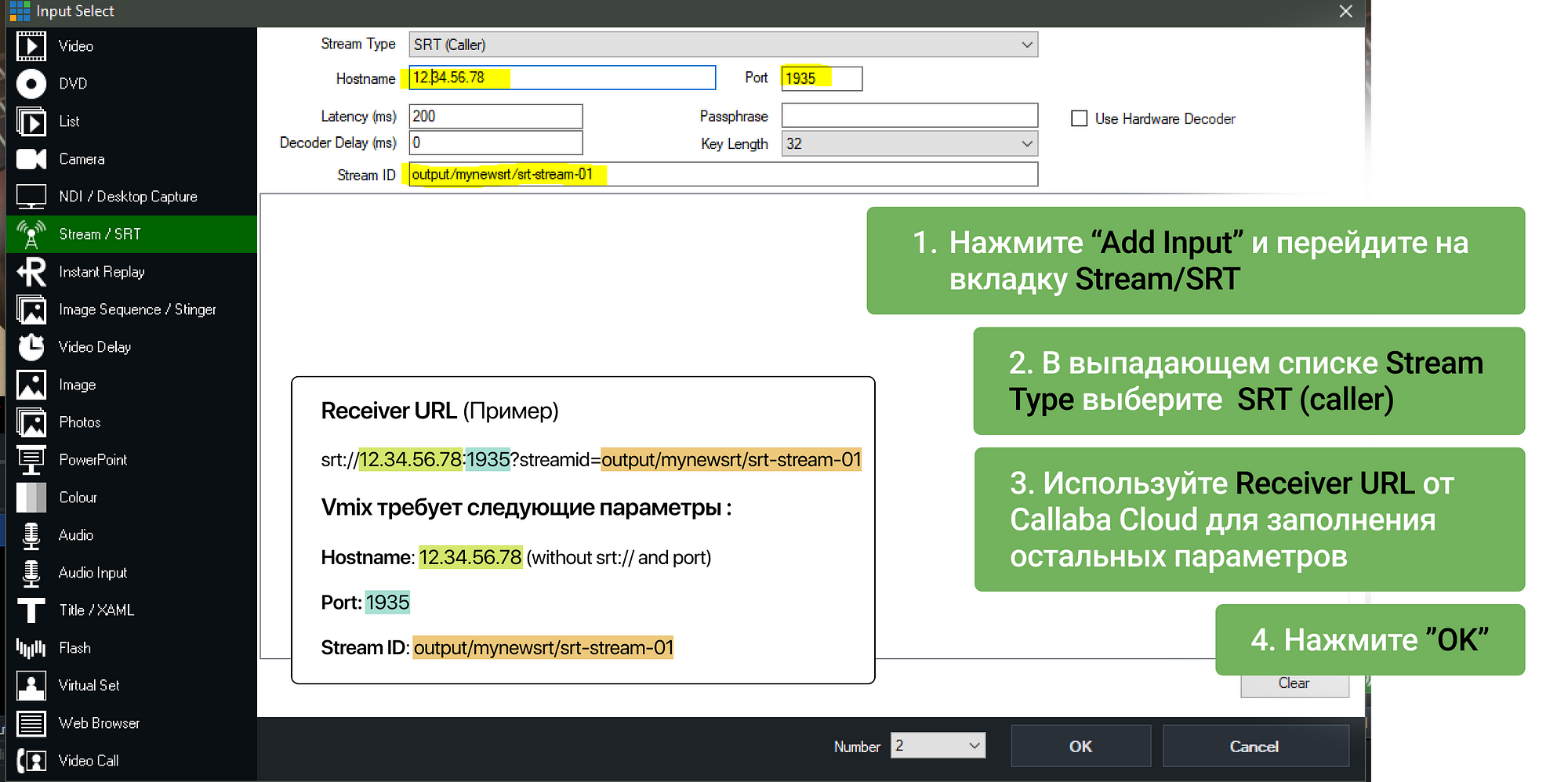Click the NDI / Desktop Capture monitor icon
Screen dimensions: 1568x782
[x=31, y=197]
